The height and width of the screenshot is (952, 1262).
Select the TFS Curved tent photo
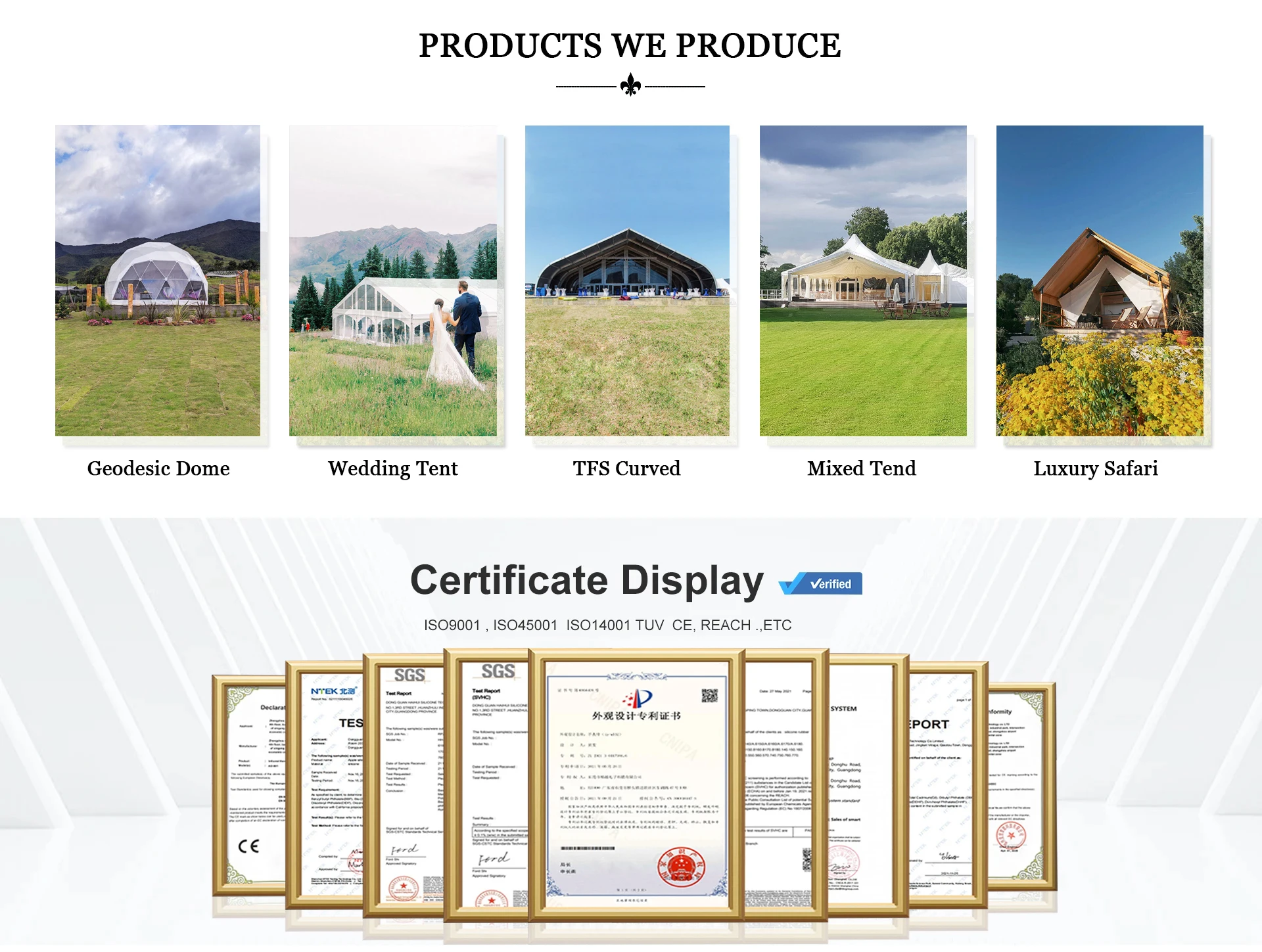click(627, 281)
